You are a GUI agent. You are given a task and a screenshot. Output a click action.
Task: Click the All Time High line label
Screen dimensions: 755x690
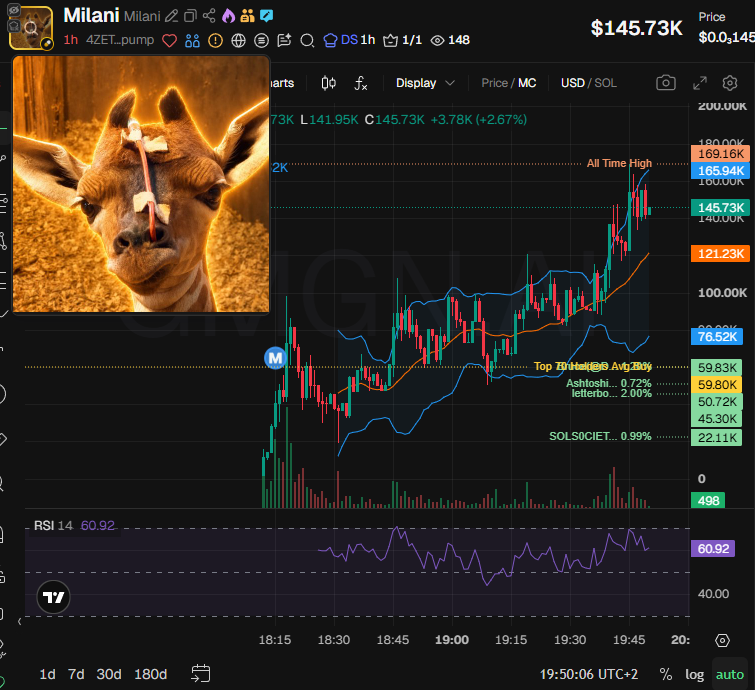[619, 163]
